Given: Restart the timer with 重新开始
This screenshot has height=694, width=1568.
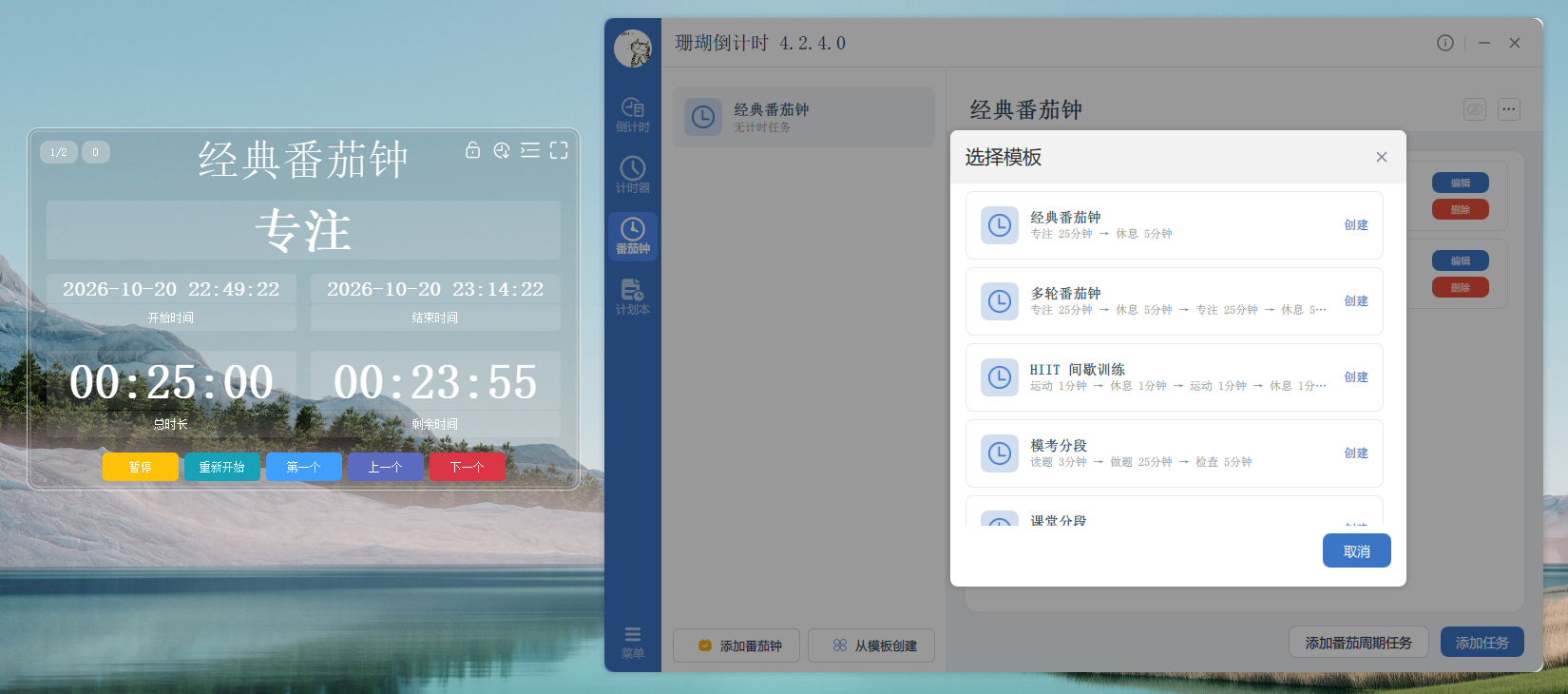Looking at the screenshot, I should coord(222,467).
